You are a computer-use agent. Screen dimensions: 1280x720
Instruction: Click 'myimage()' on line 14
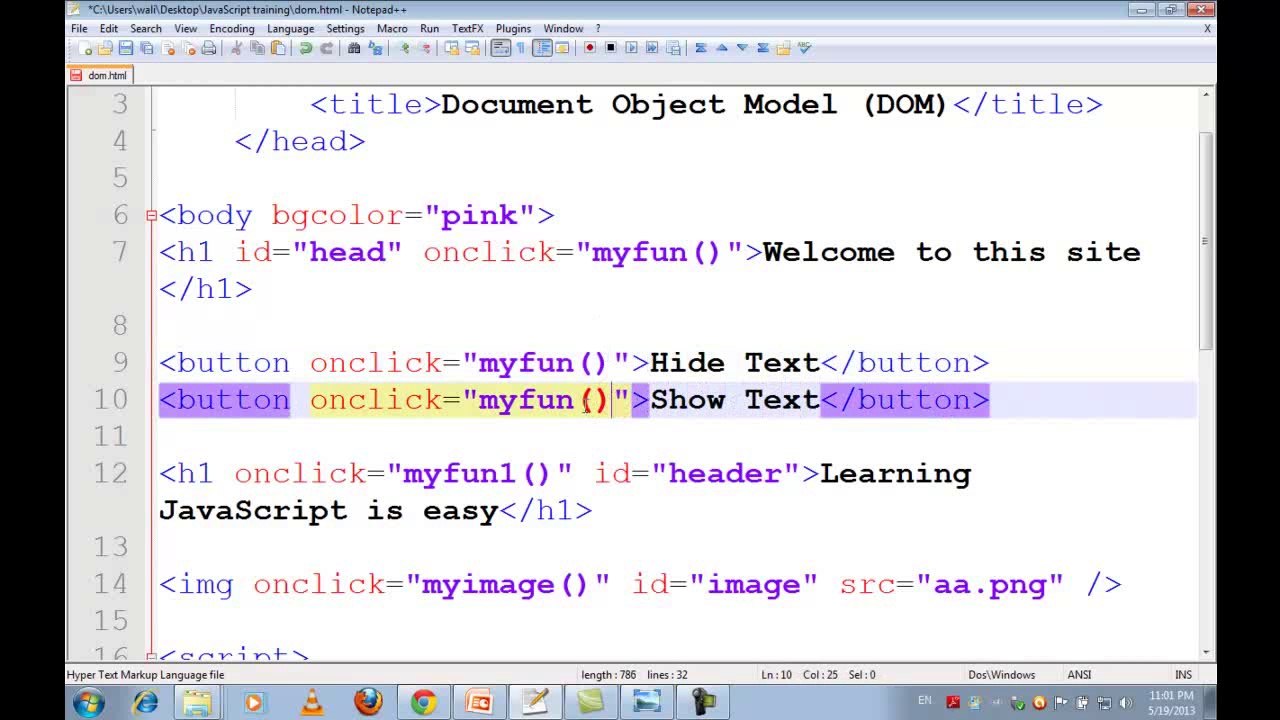coord(506,585)
